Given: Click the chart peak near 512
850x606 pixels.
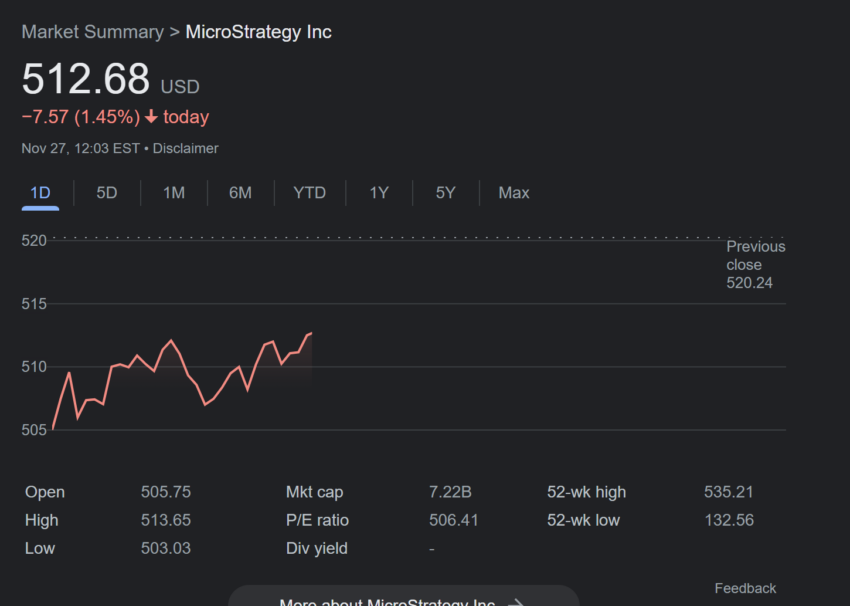Looking at the screenshot, I should 171,340.
